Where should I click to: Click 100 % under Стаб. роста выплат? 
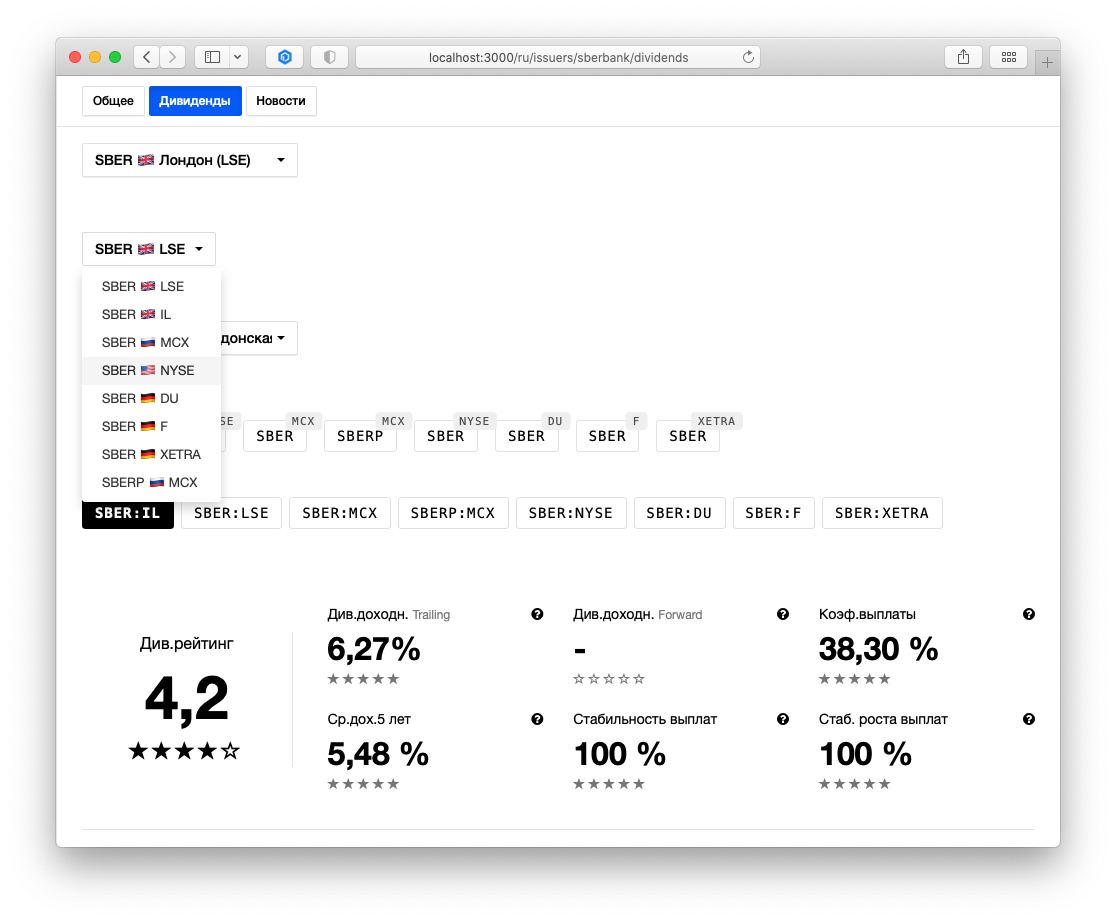[865, 754]
